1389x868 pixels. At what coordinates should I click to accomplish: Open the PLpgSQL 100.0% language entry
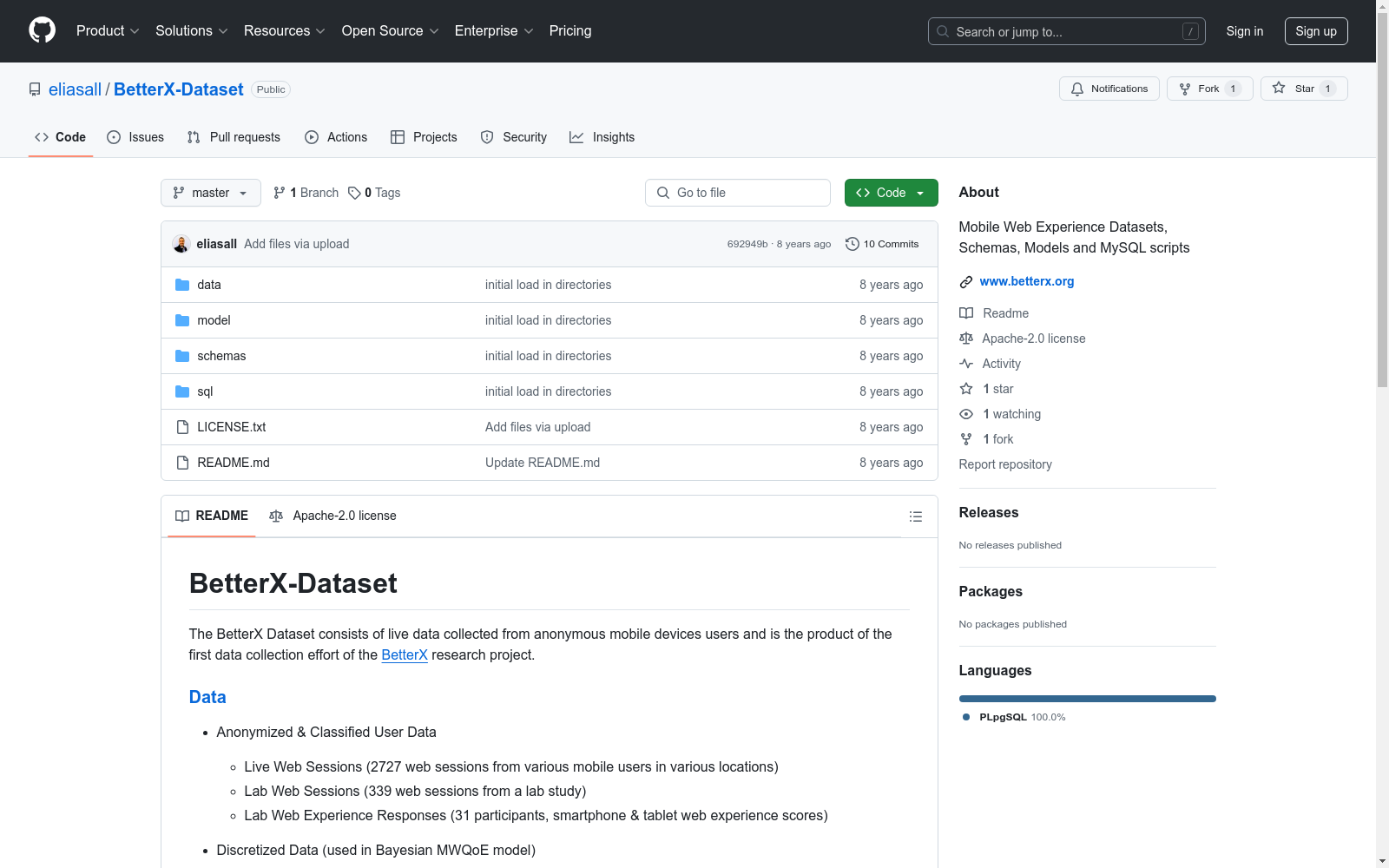tap(1014, 717)
